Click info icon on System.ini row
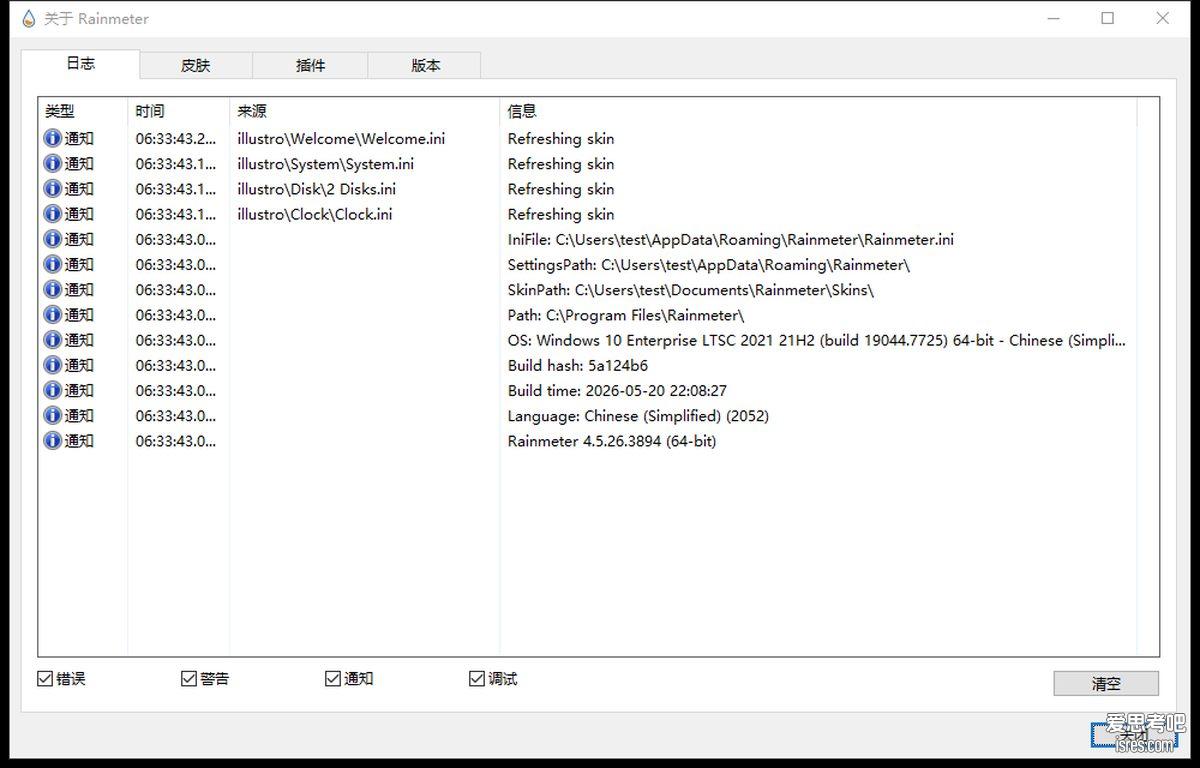 (x=53, y=163)
